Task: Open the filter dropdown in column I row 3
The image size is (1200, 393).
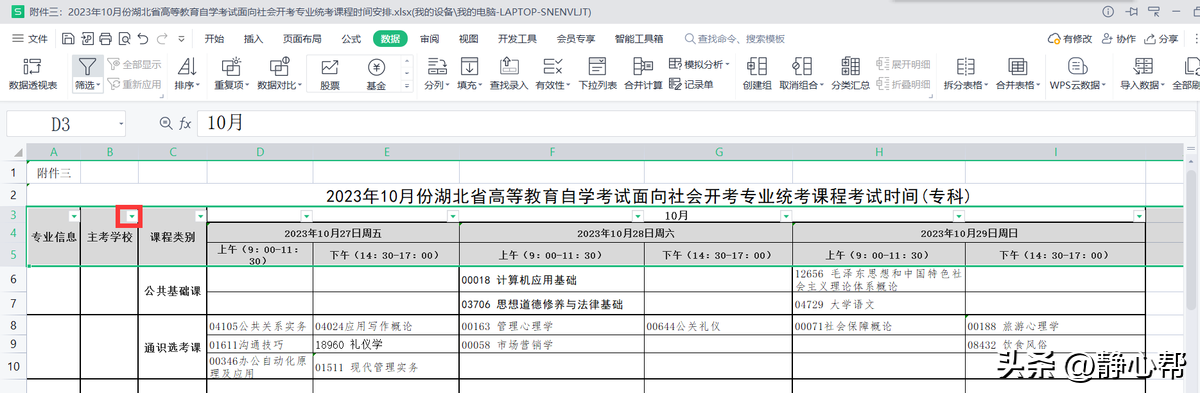Action: pyautogui.click(x=1138, y=216)
